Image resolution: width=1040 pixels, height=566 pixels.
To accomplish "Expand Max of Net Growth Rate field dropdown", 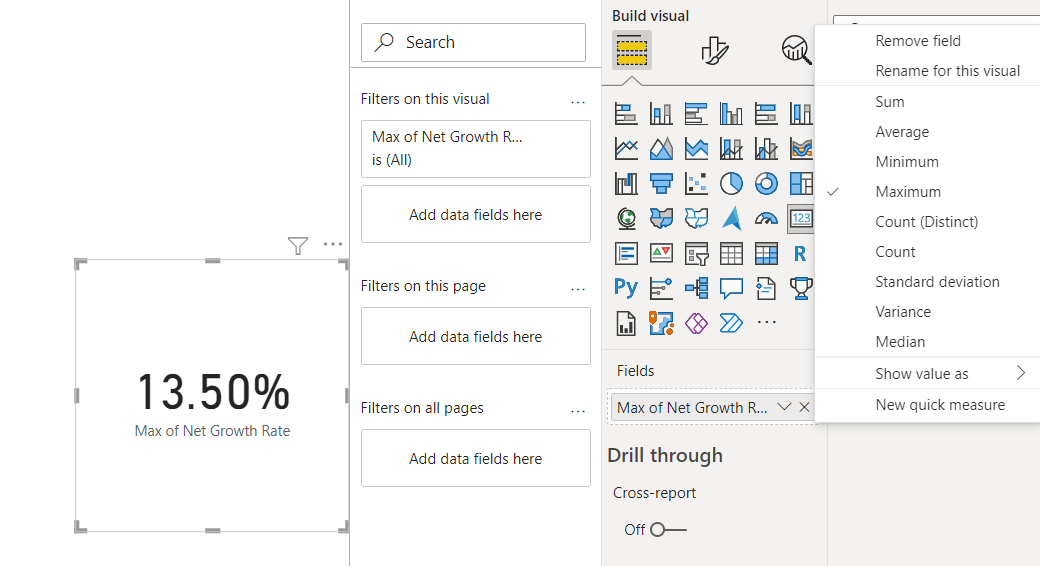I will [784, 407].
